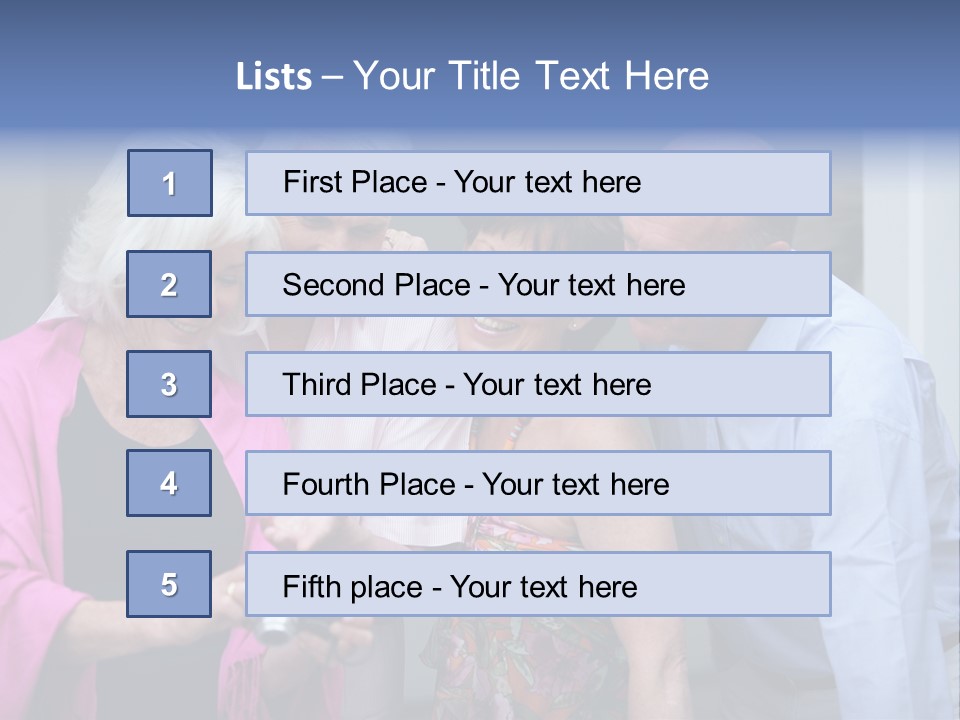The image size is (960, 720).
Task: Click the number 1 box
Action: click(169, 183)
